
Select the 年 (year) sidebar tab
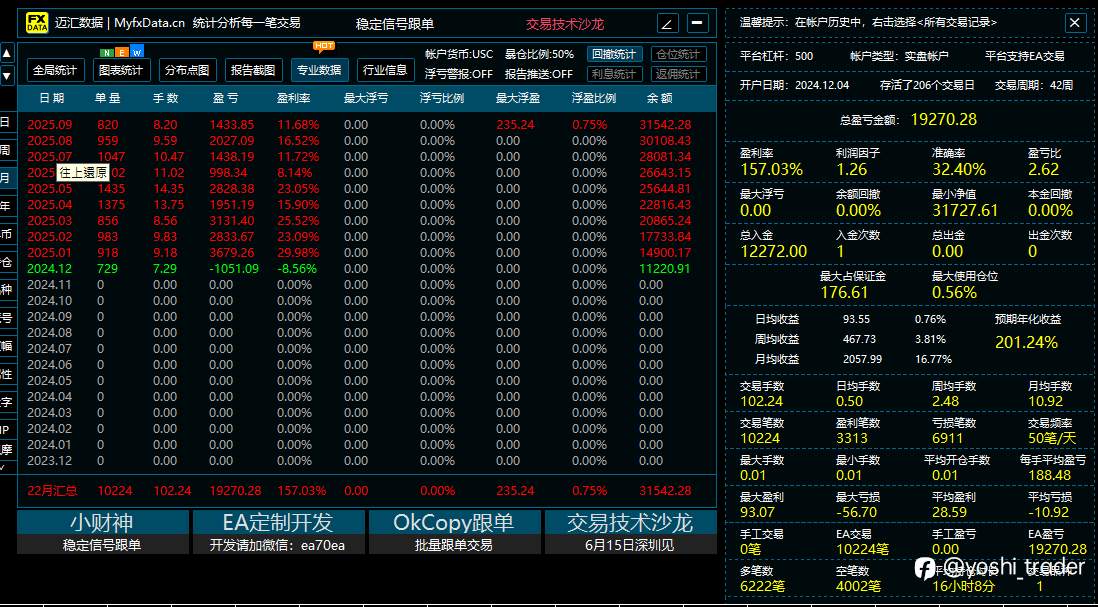point(6,206)
